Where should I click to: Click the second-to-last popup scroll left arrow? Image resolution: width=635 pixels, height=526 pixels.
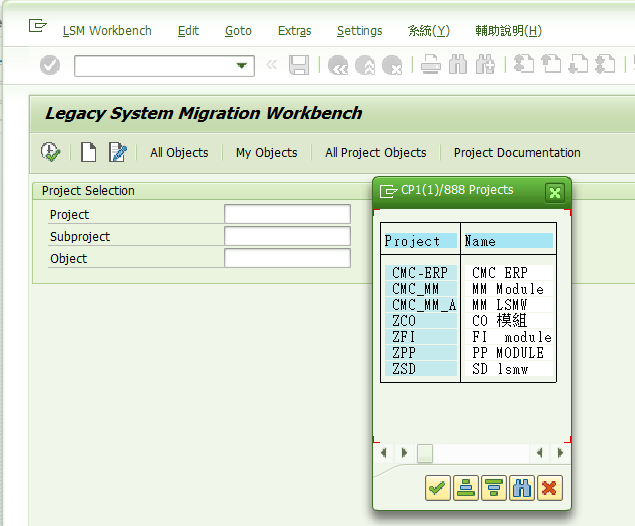pos(539,453)
